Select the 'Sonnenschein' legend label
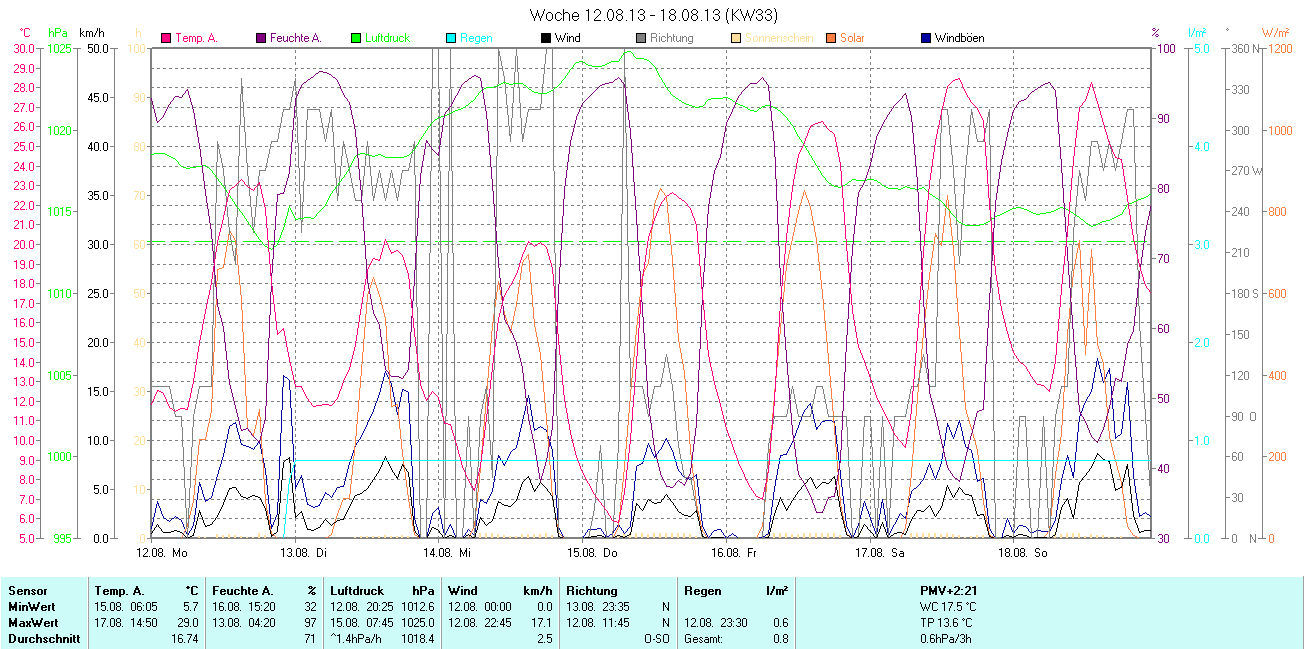Viewport: 1304px width, 649px height. click(x=779, y=38)
